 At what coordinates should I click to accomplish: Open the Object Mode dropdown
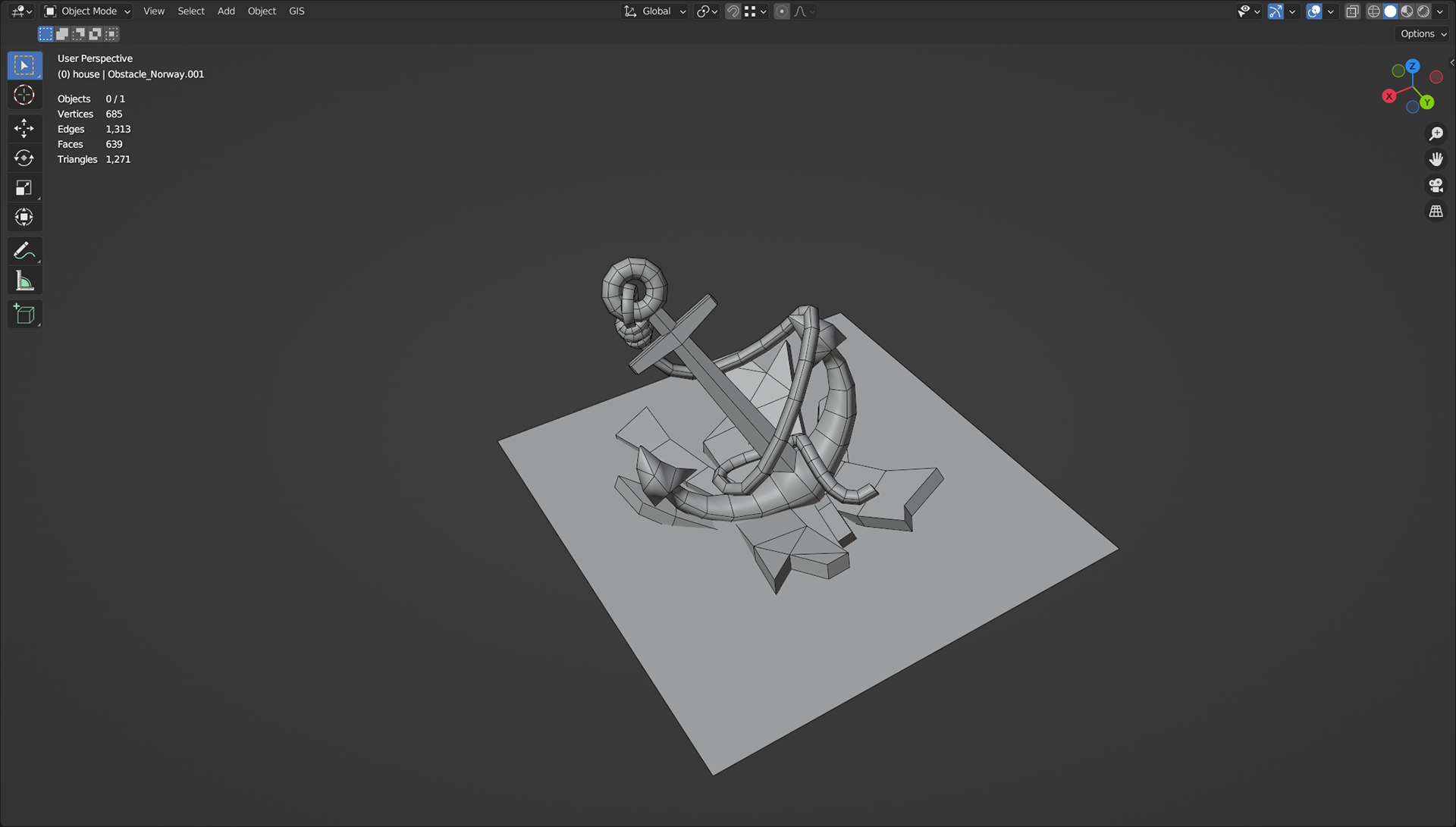87,11
